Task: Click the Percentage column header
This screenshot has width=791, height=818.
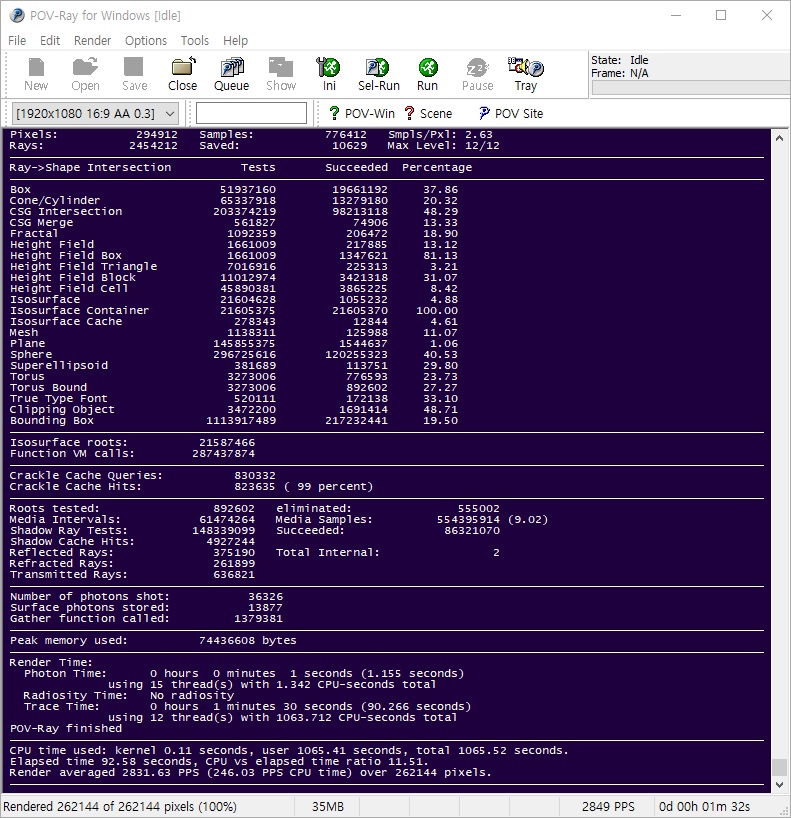Action: [437, 167]
